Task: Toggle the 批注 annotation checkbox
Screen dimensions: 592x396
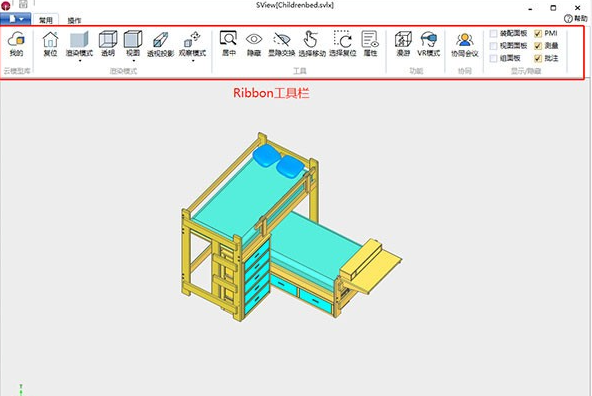Action: 538,58
